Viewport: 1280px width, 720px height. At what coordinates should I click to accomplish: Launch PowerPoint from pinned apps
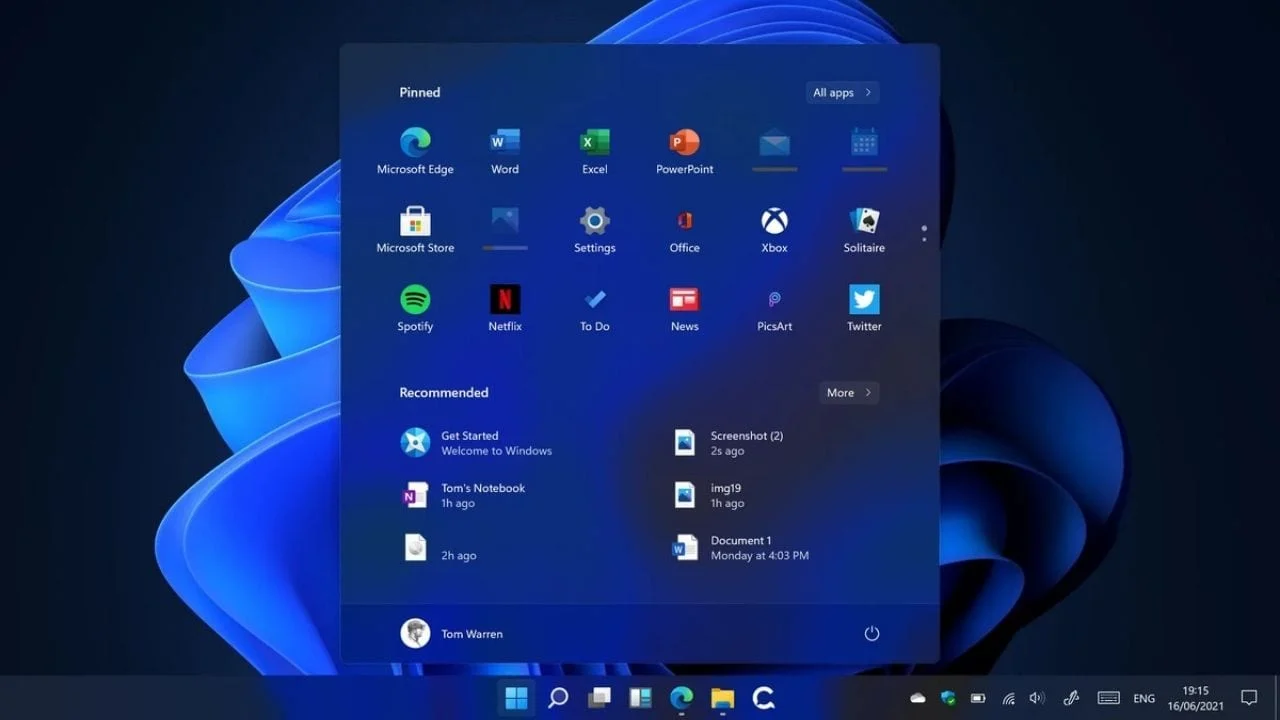[685, 151]
